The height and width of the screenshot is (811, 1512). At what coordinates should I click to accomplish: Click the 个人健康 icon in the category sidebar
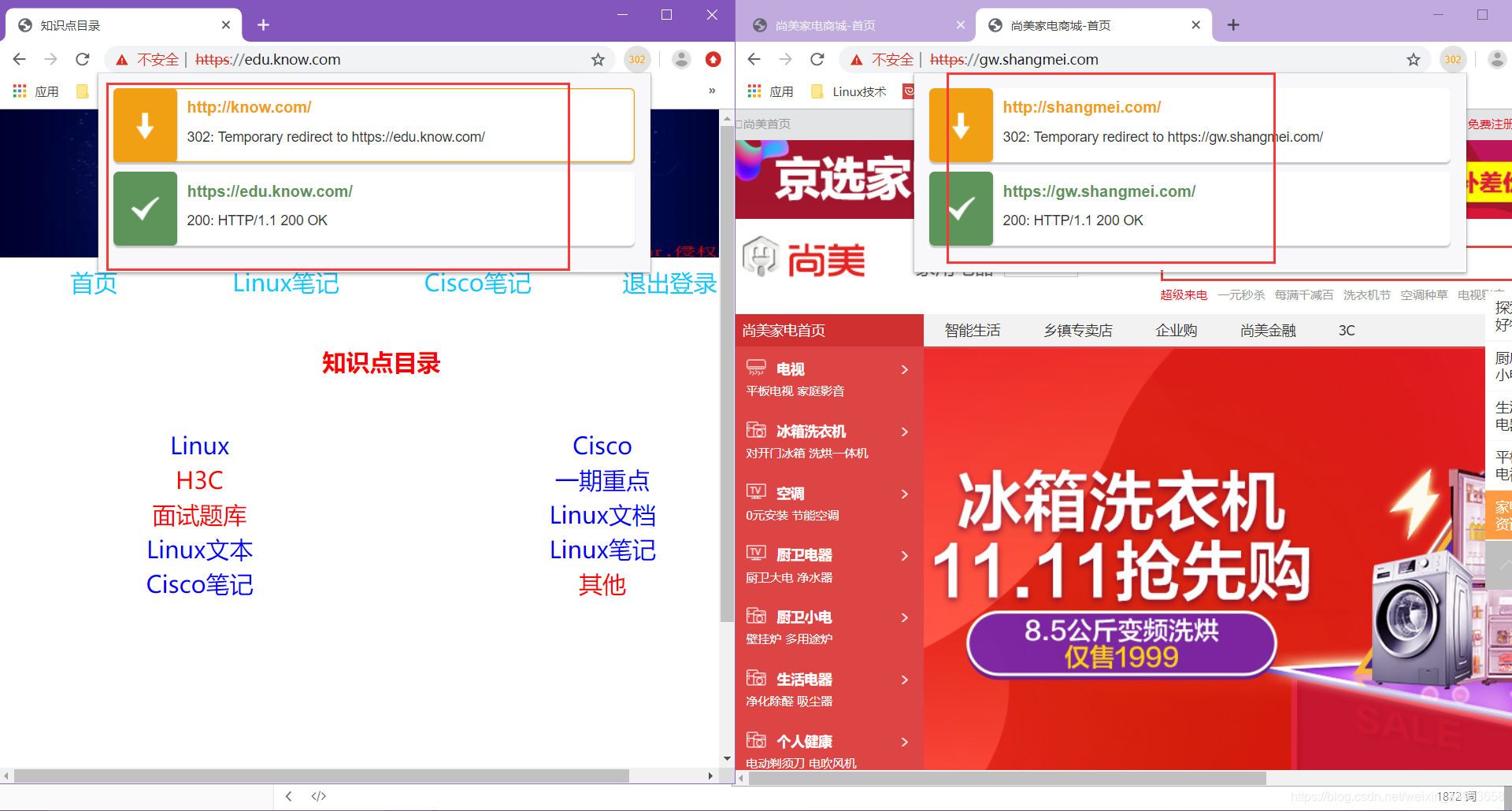[x=756, y=740]
